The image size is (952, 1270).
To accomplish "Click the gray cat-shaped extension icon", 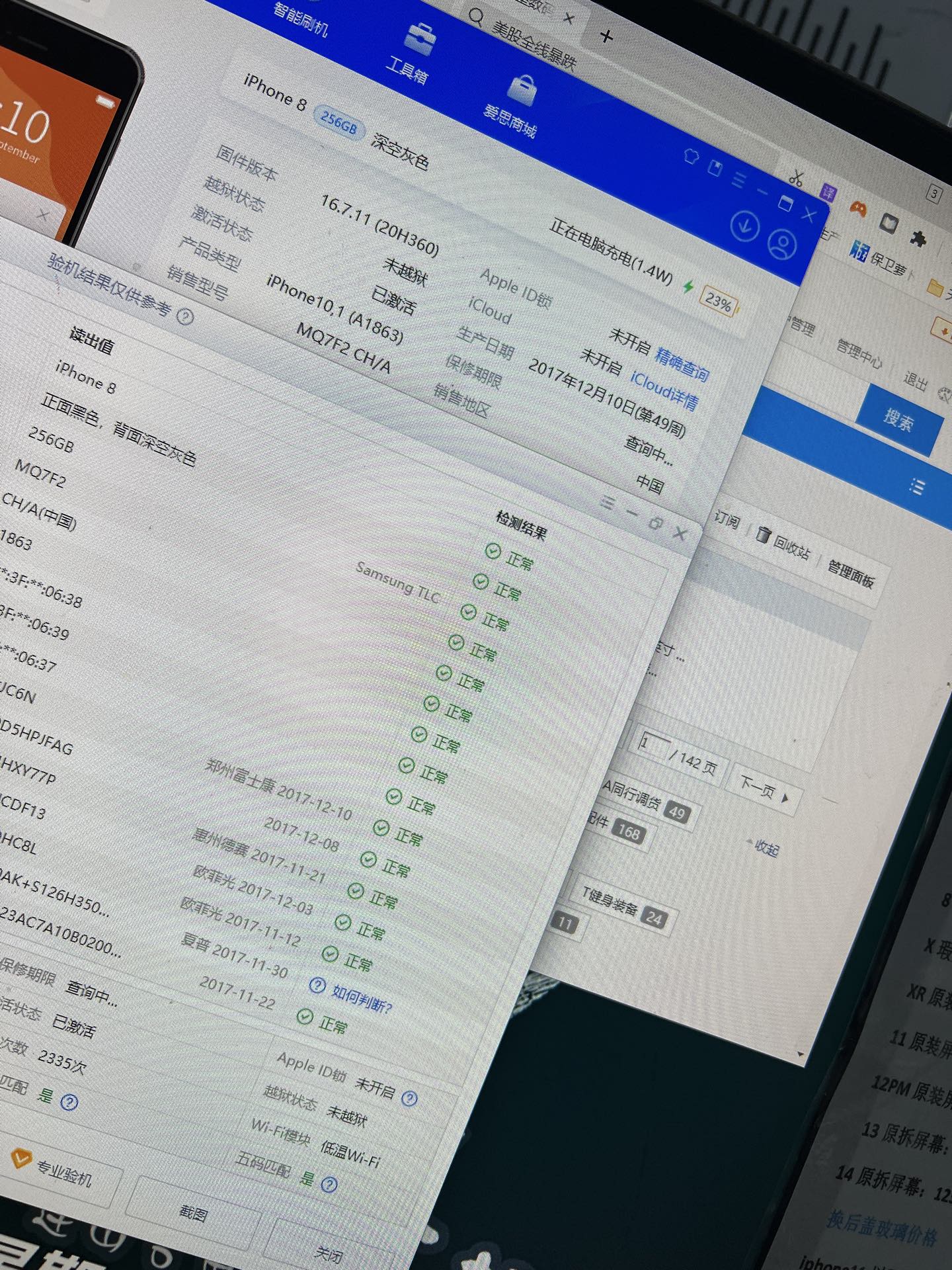I will tap(889, 224).
